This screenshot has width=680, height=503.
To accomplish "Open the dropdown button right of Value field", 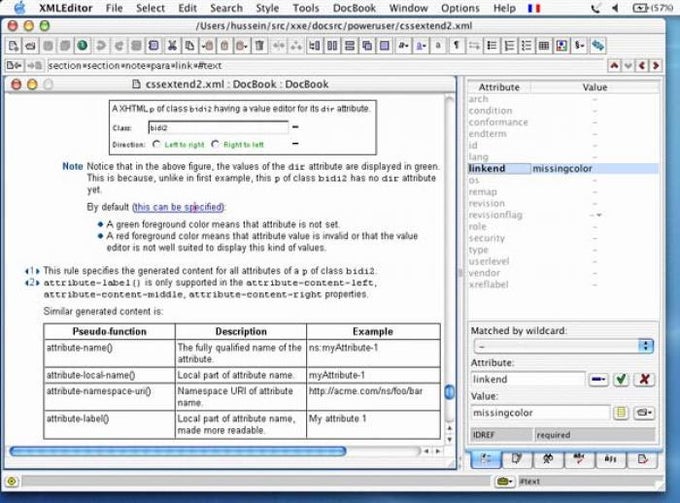I will 644,412.
